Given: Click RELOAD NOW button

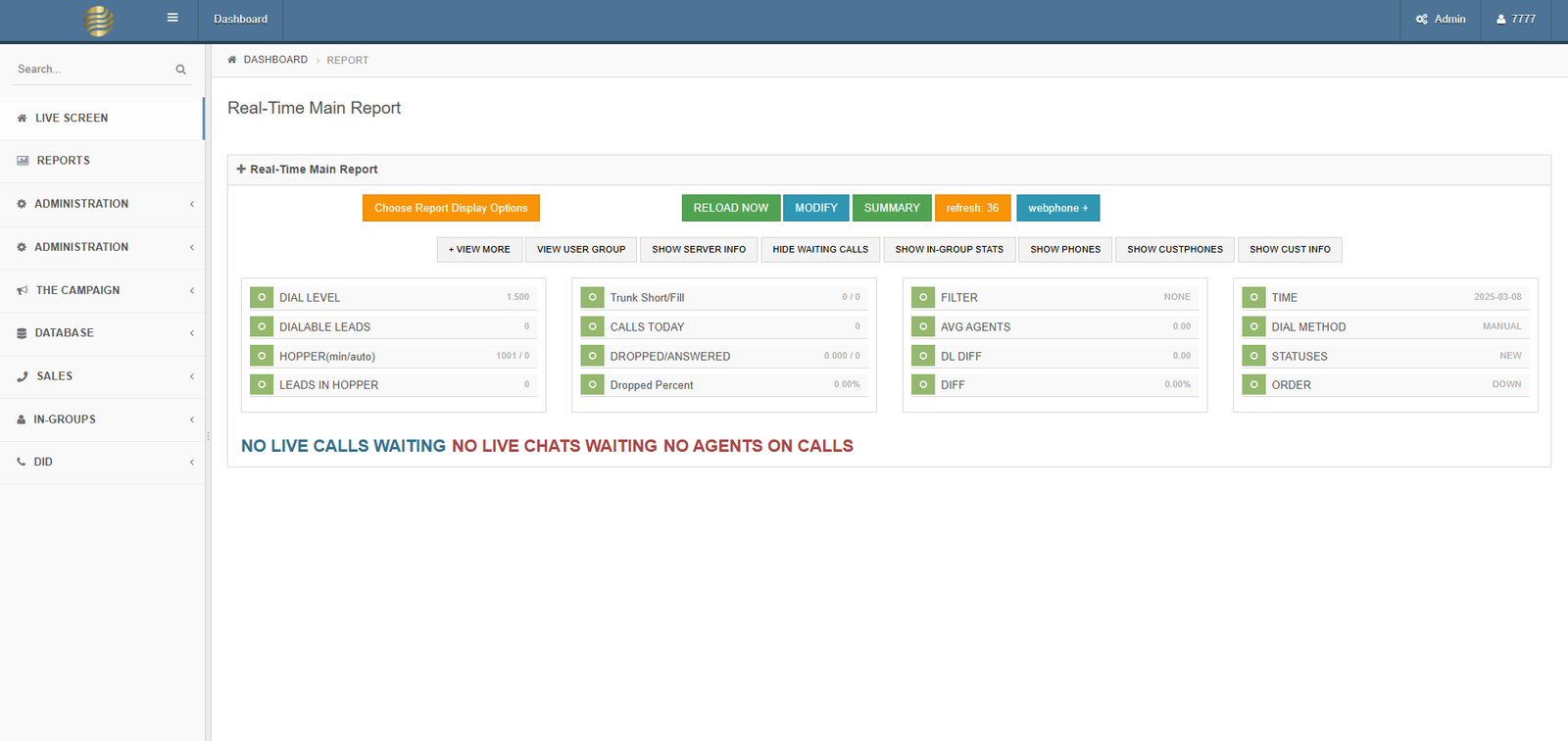Looking at the screenshot, I should click(x=731, y=208).
